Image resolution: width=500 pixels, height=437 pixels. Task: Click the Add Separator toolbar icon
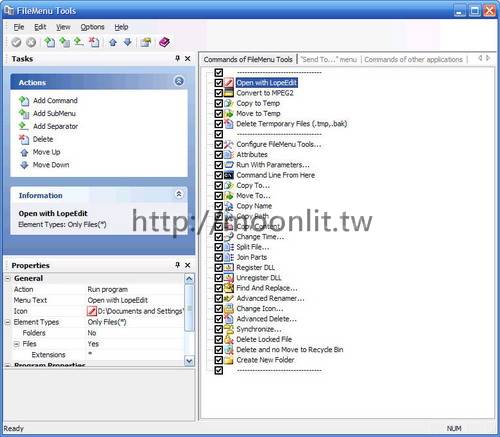click(x=79, y=42)
